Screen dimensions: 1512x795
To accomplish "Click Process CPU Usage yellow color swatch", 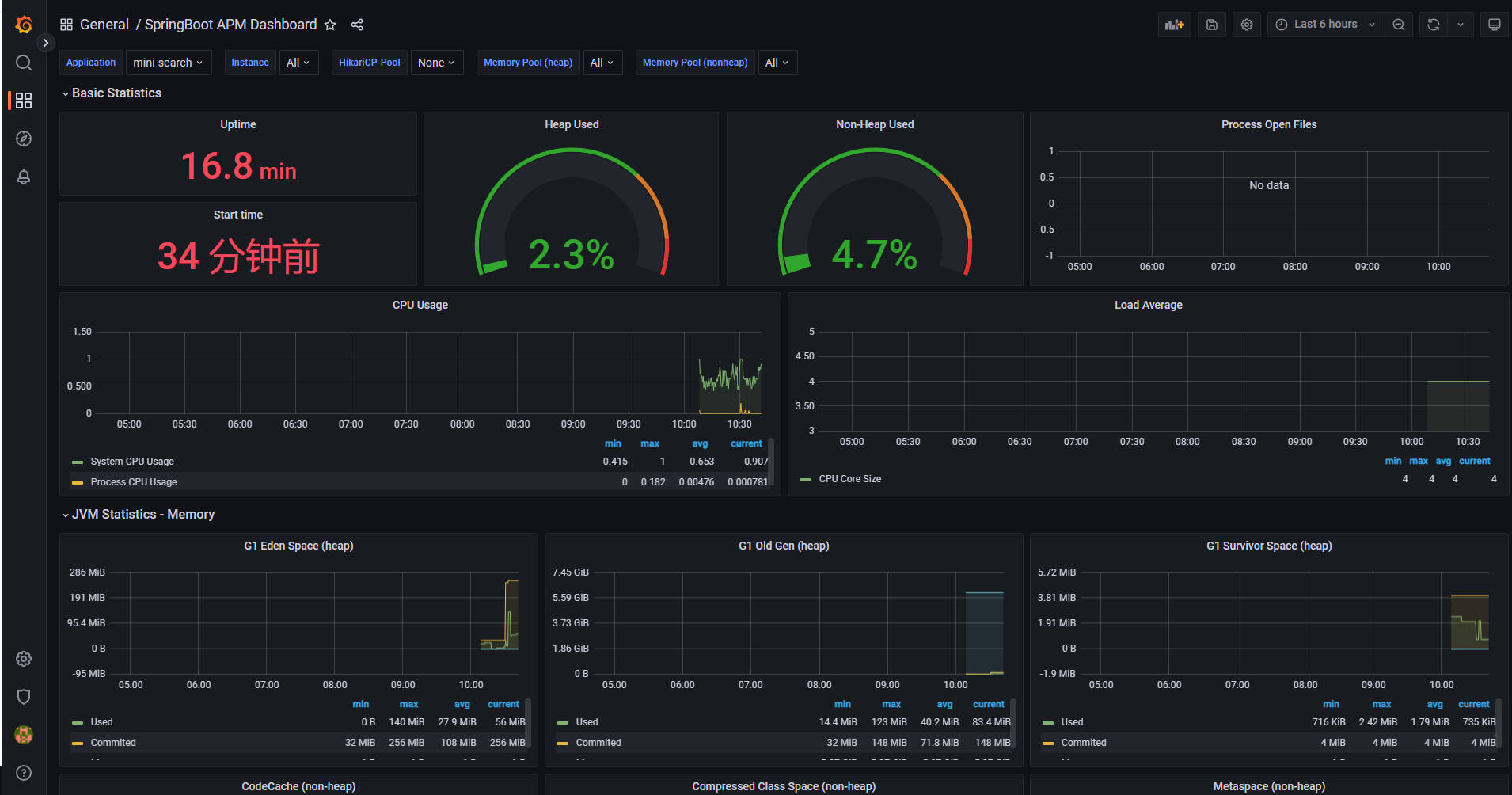I will [x=78, y=482].
